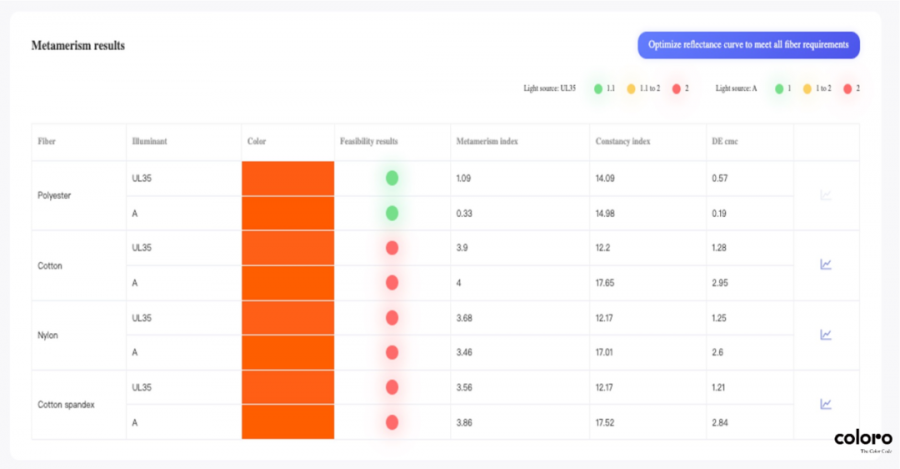Click DE cmc value 2.95
The image size is (900, 469).
pyautogui.click(x=720, y=283)
